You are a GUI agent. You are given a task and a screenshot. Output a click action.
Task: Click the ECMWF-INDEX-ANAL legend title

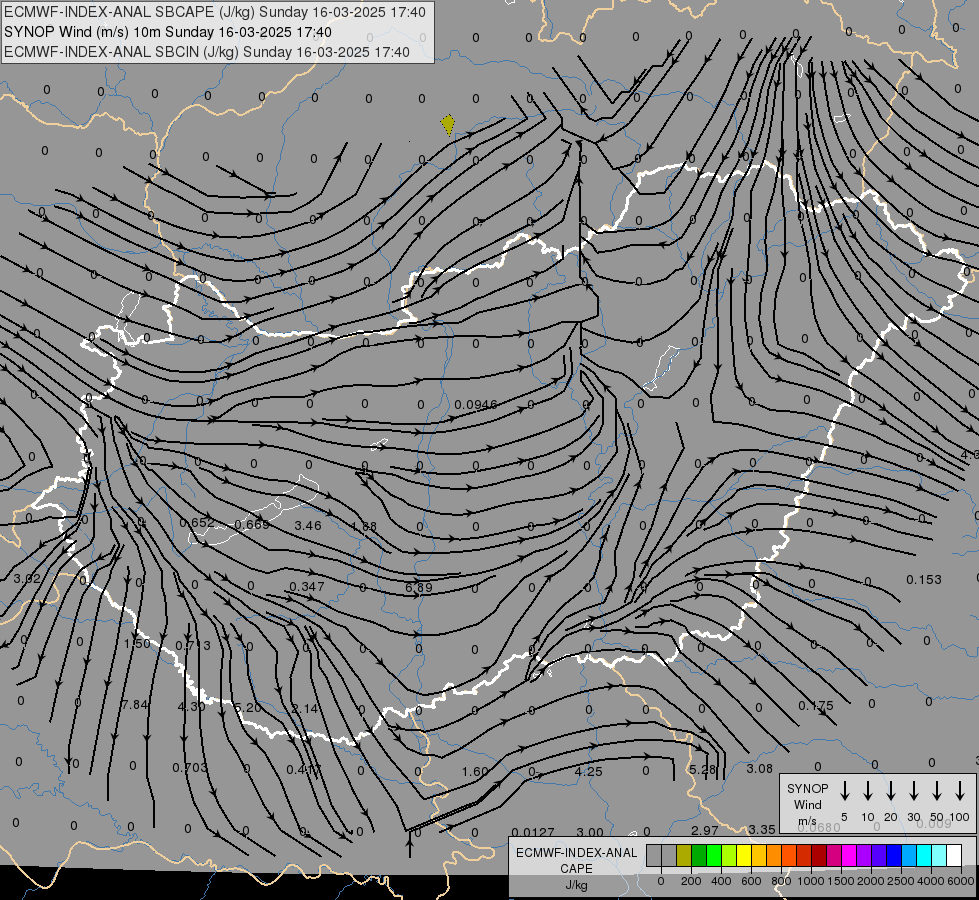(x=576, y=853)
